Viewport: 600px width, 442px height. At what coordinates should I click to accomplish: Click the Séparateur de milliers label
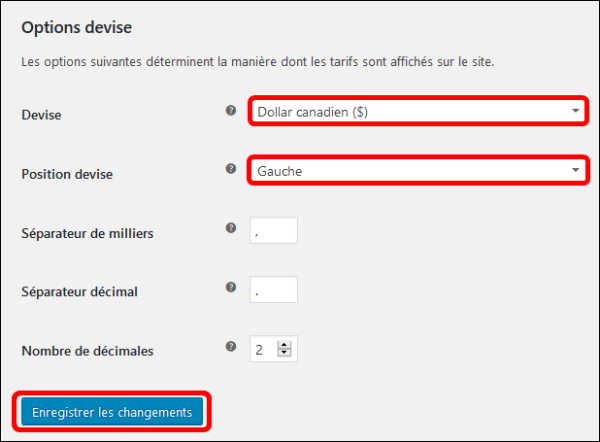[x=87, y=233]
